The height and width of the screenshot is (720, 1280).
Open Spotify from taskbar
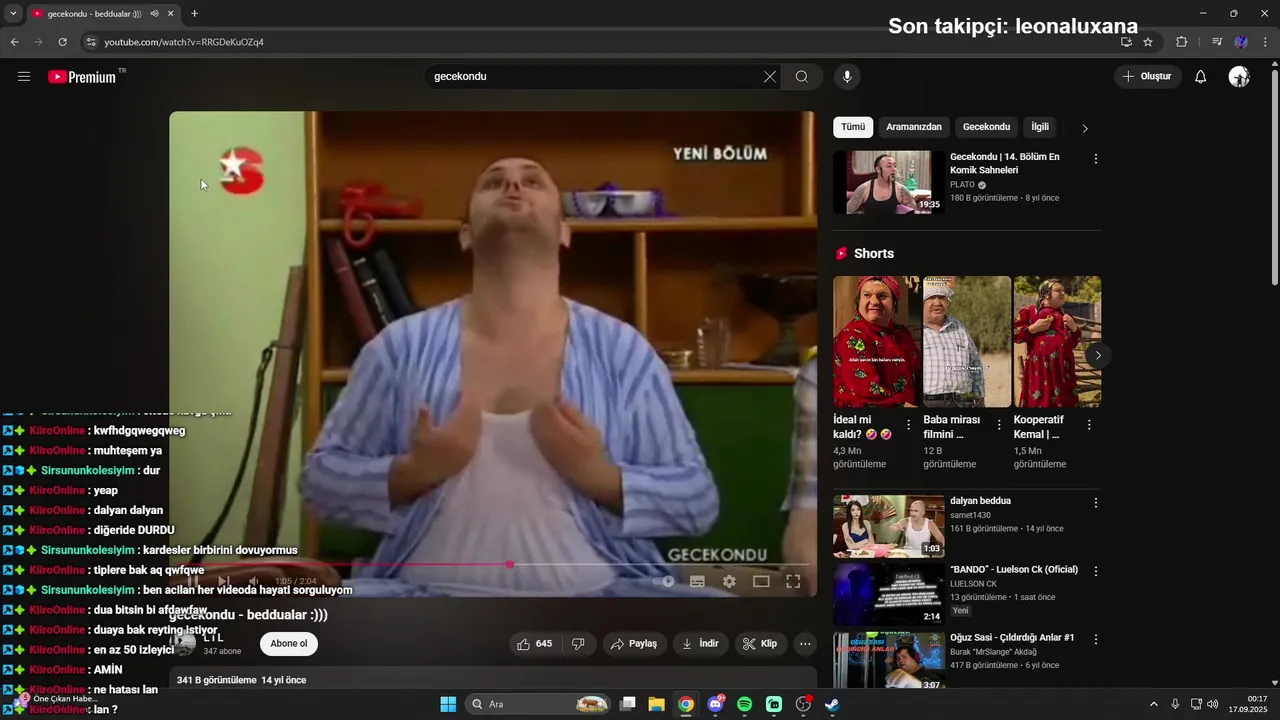tap(745, 704)
